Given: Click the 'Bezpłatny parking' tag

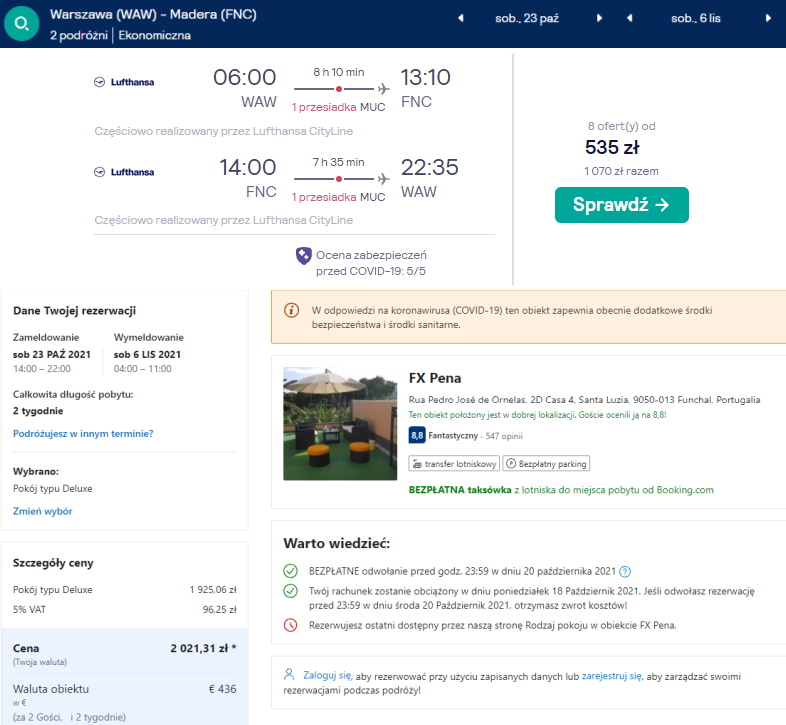Looking at the screenshot, I should pyautogui.click(x=546, y=464).
